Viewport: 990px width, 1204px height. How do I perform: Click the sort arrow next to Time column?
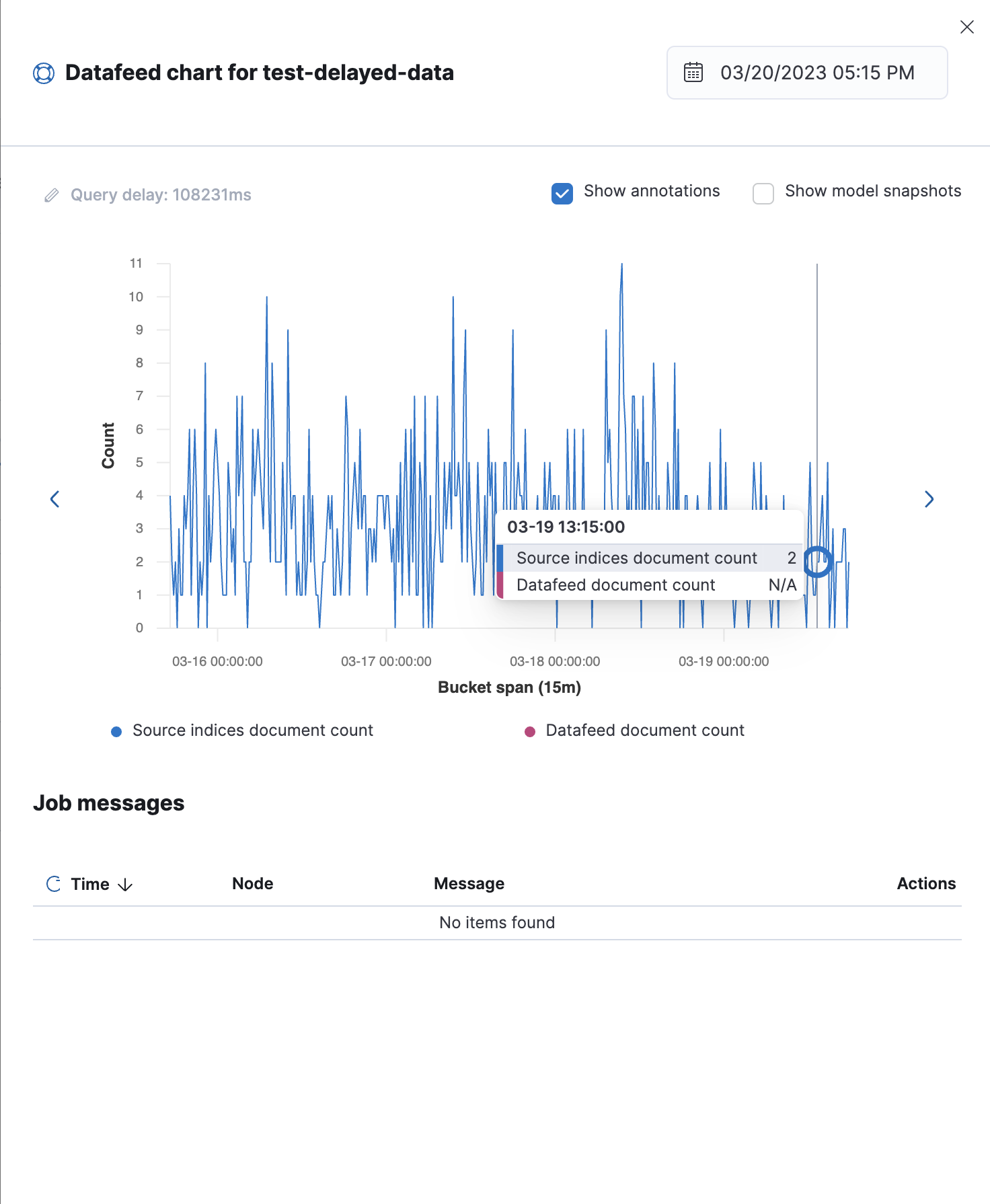click(125, 885)
